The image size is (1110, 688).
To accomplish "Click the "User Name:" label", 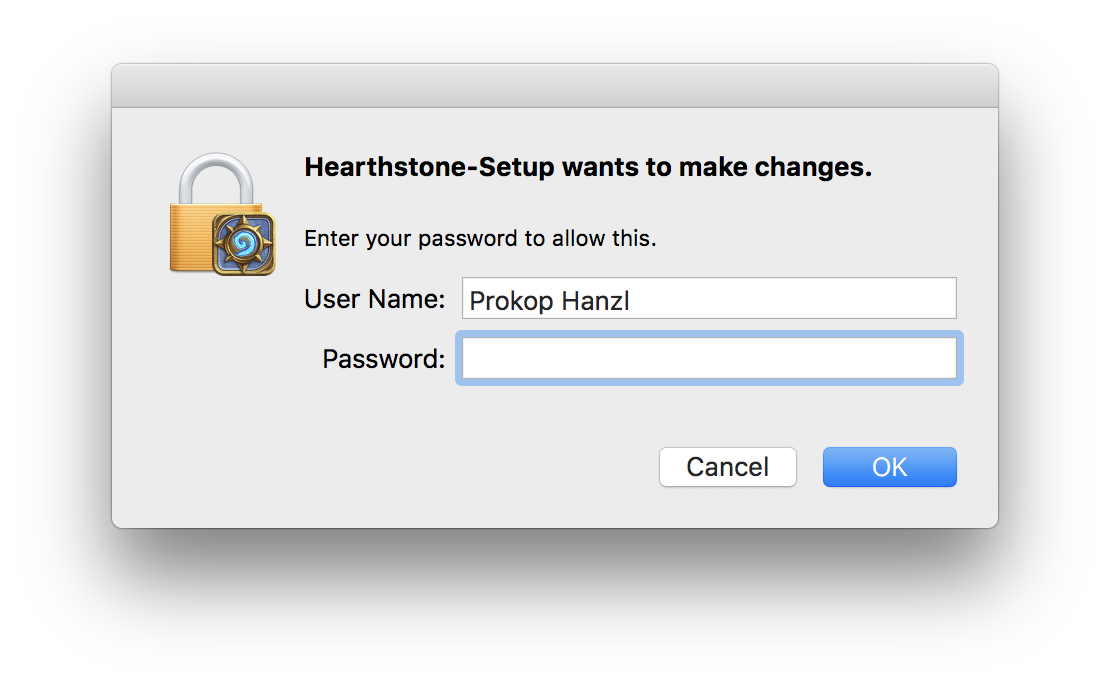I will click(374, 299).
